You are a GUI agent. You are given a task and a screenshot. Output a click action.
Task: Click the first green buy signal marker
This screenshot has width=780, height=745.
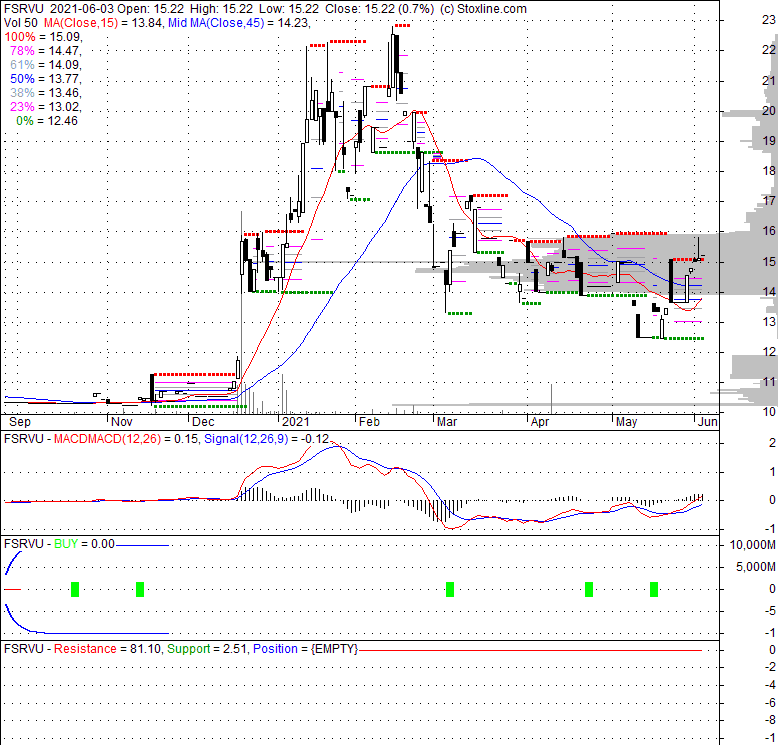click(x=75, y=589)
